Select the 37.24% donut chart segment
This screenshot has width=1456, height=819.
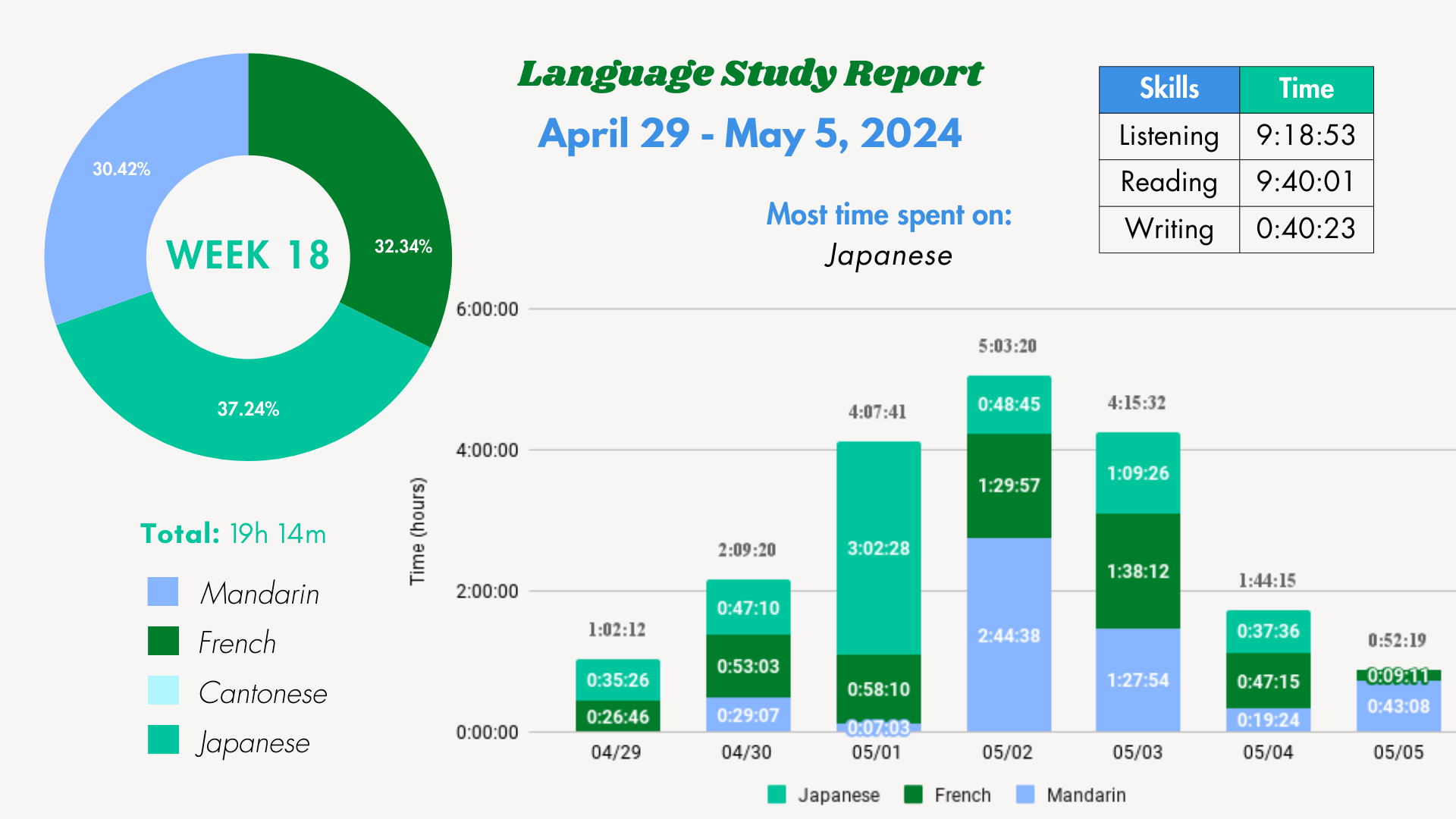click(x=248, y=409)
